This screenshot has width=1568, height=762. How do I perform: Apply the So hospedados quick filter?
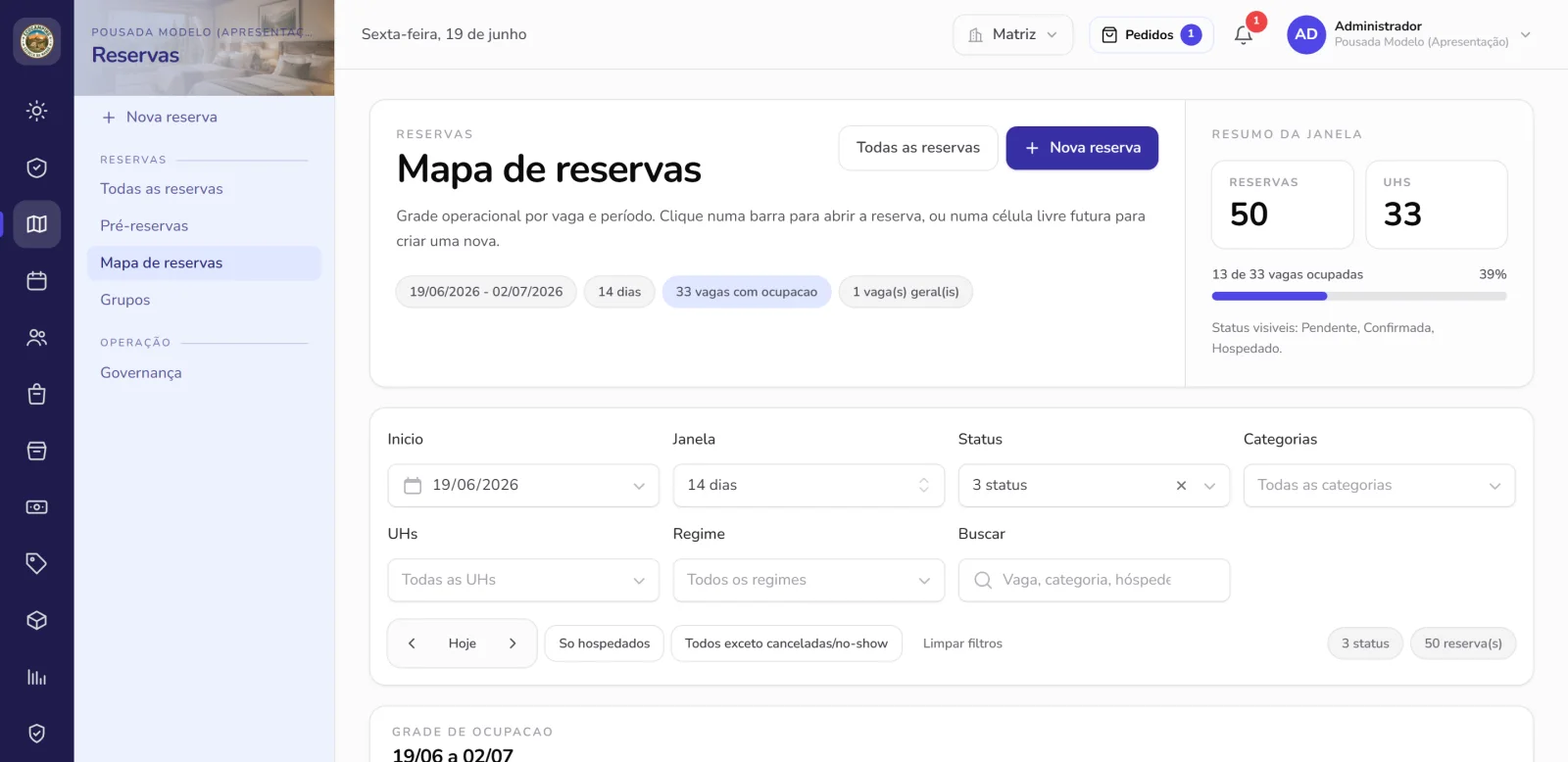pos(605,643)
